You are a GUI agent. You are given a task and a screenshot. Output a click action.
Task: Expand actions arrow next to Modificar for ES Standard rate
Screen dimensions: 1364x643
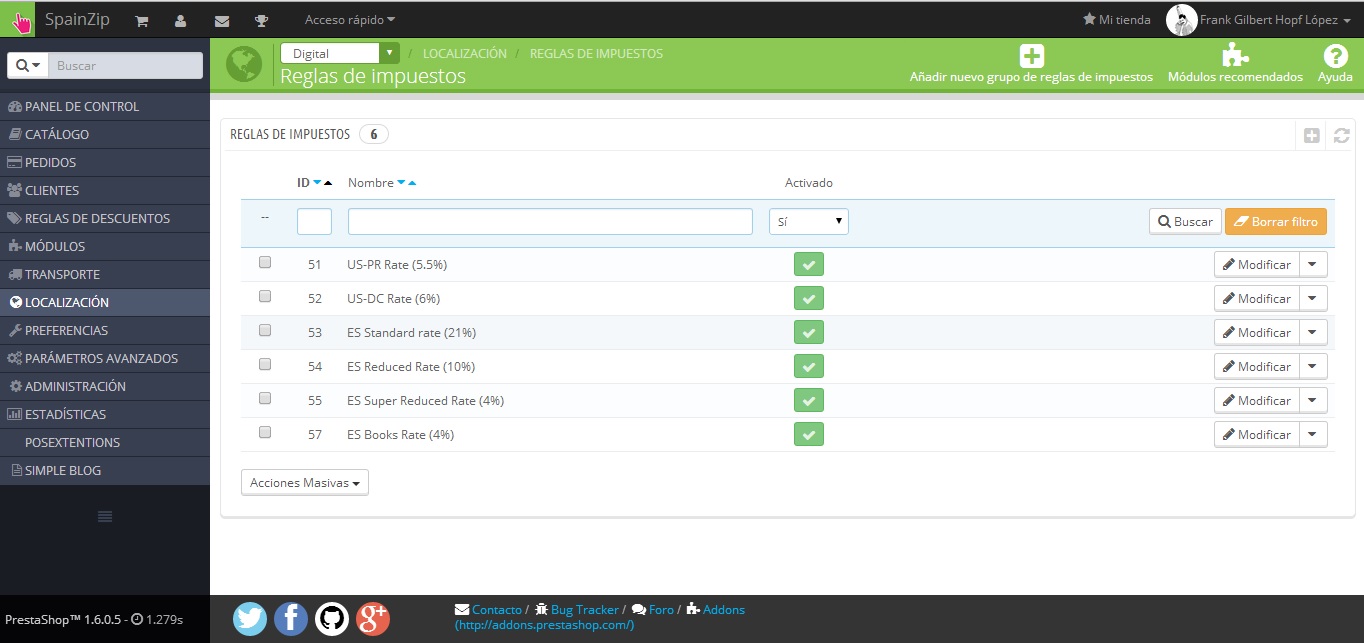pos(1313,333)
